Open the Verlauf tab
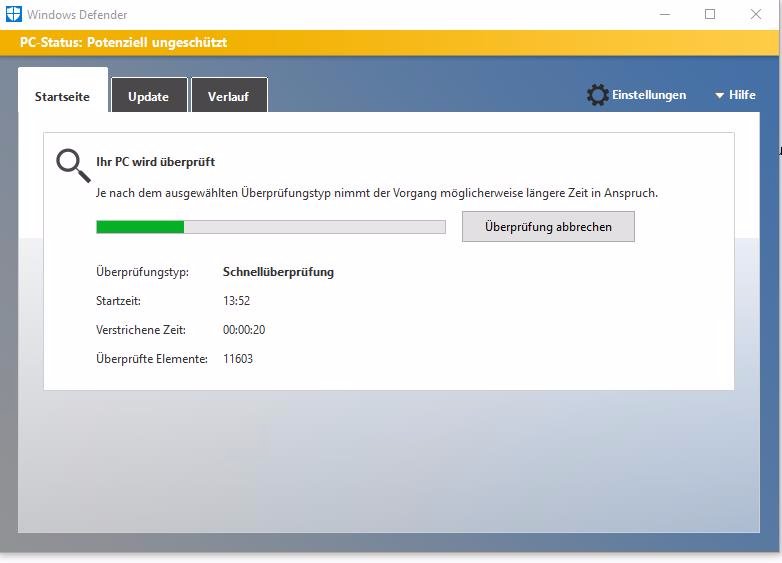 pos(229,96)
